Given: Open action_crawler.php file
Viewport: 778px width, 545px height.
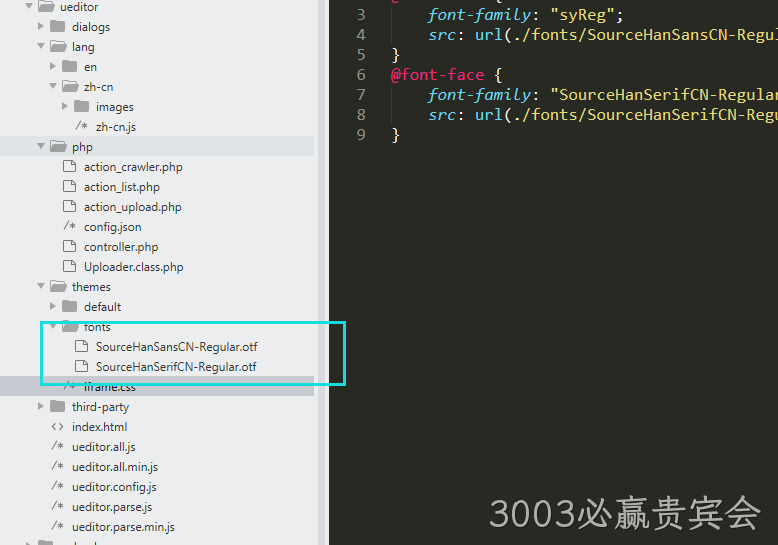Looking at the screenshot, I should point(133,167).
